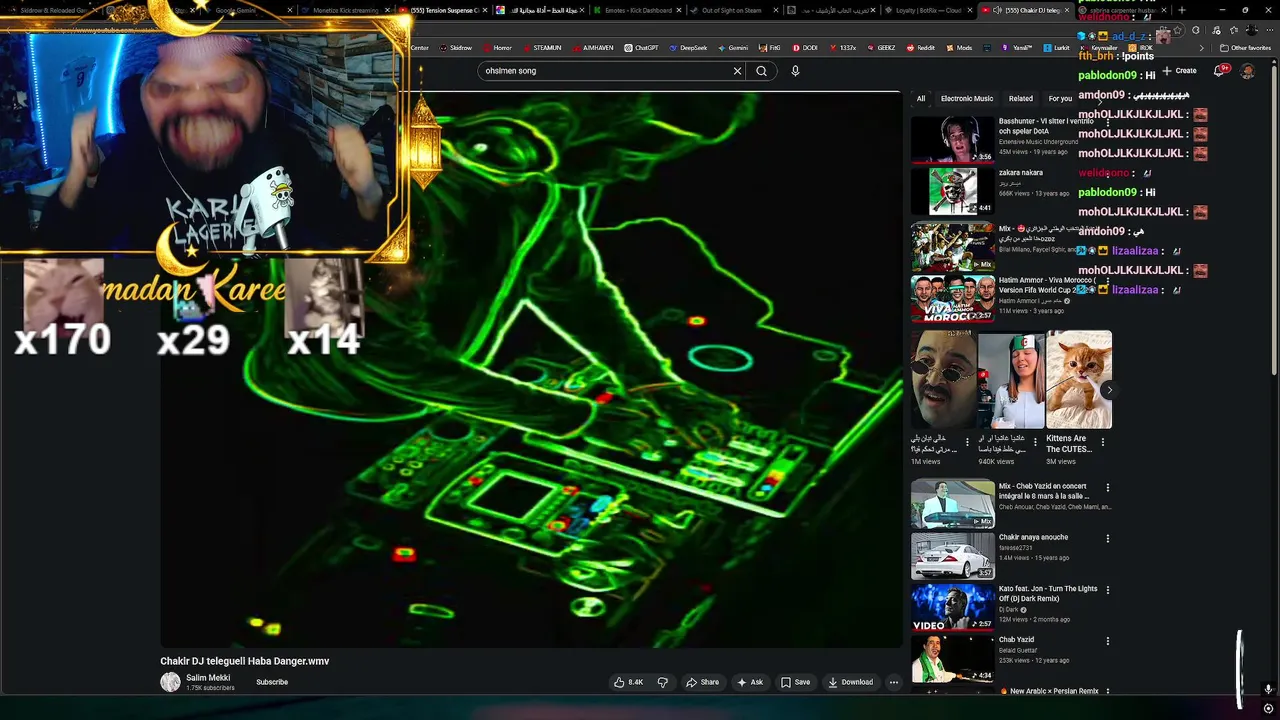Open FitG bookmark
Viewport: 1280px width, 720px height.
click(769, 48)
